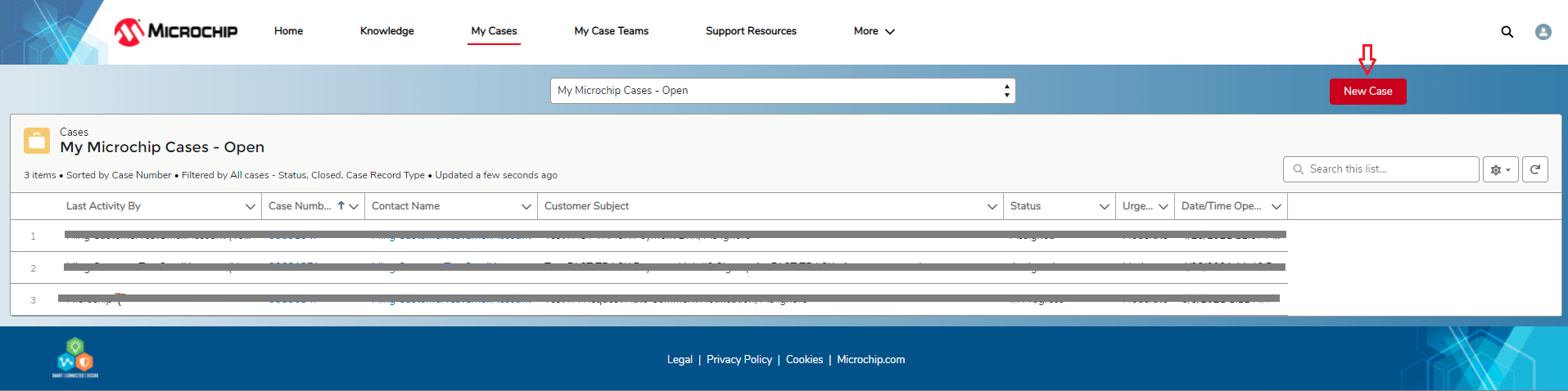Expand Customer Subject column menu

[992, 207]
